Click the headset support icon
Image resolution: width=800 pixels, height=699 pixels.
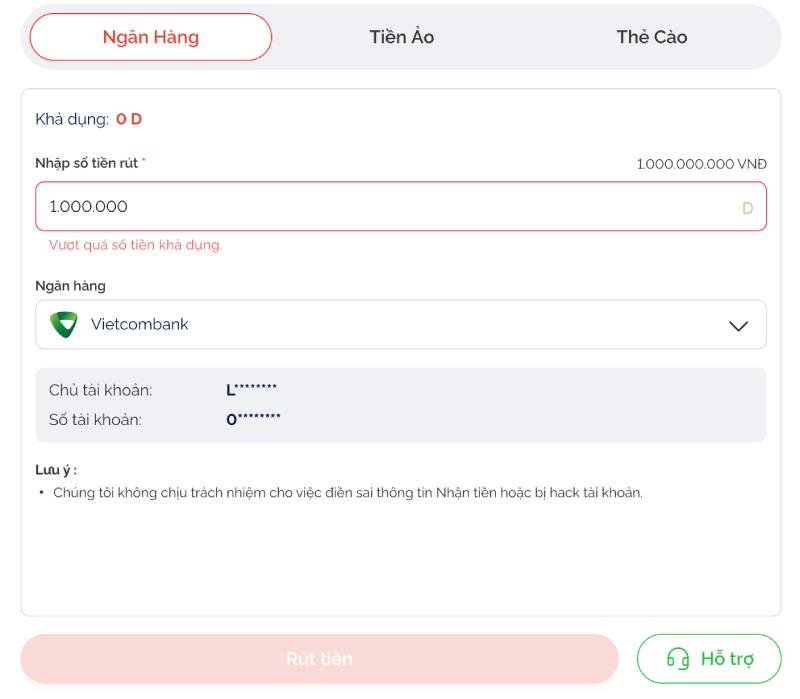pos(678,659)
